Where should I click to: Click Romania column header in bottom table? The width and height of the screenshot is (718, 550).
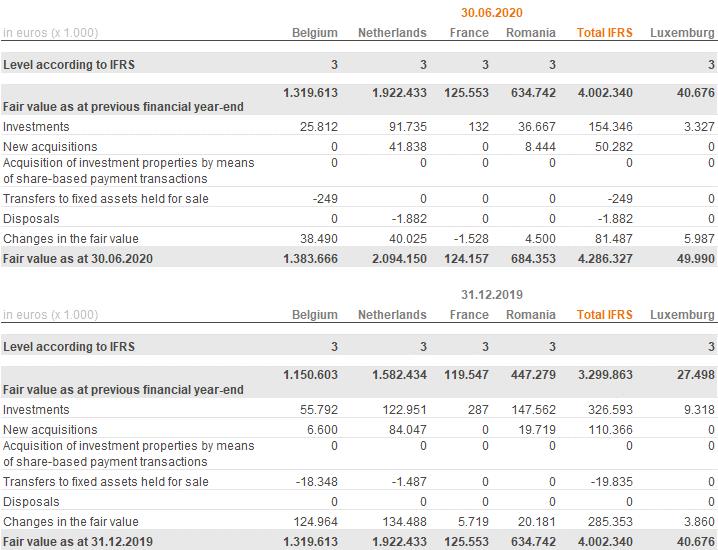tap(531, 315)
